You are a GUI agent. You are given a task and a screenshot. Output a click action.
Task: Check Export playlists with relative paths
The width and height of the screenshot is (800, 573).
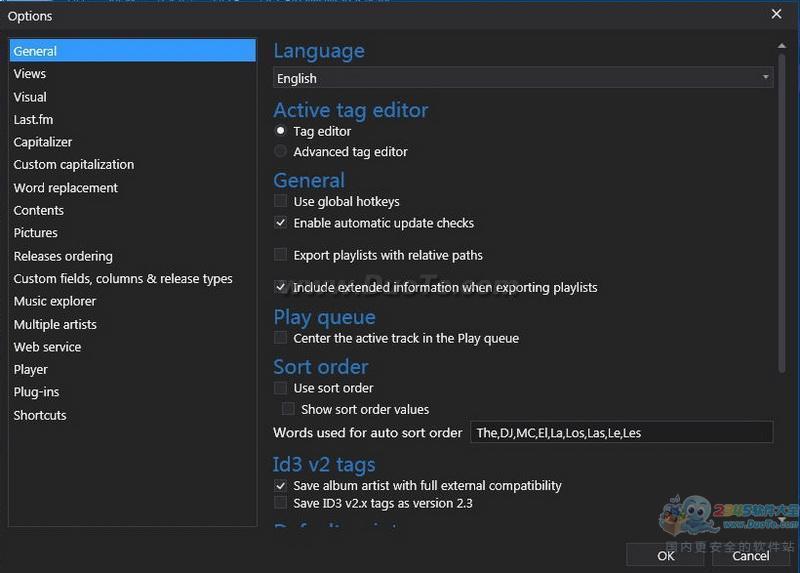pyautogui.click(x=280, y=255)
